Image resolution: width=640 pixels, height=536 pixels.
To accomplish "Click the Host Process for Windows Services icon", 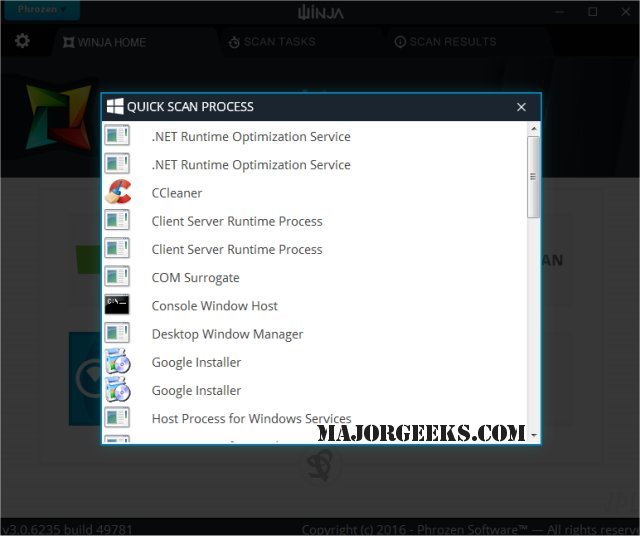I will point(117,417).
